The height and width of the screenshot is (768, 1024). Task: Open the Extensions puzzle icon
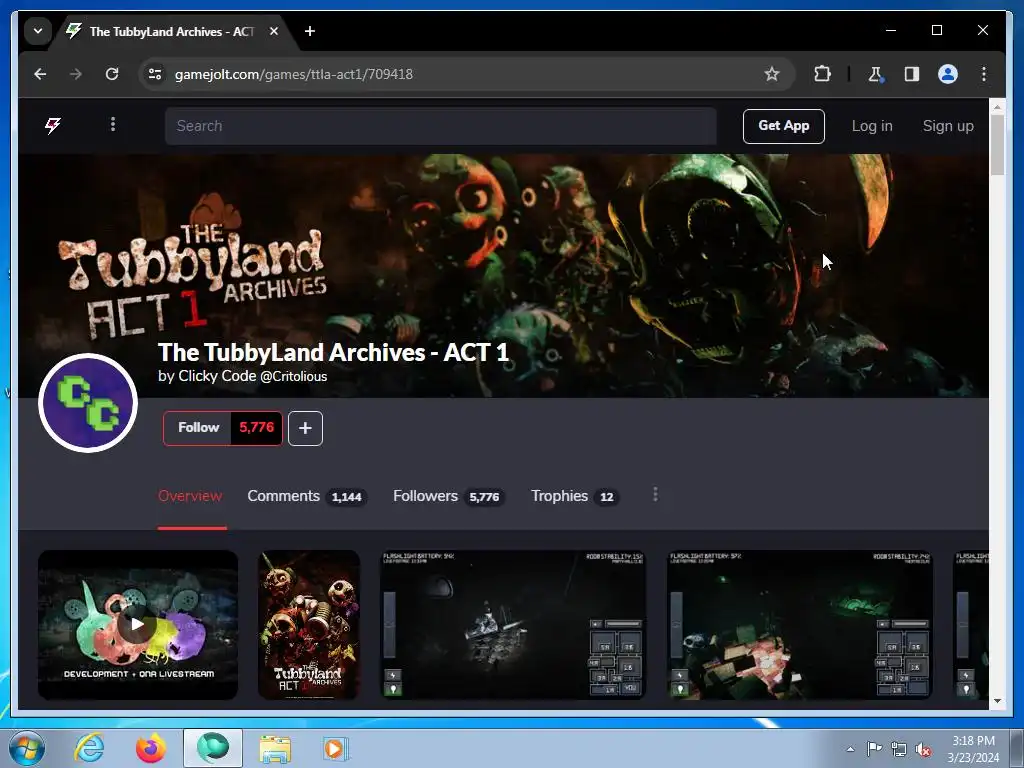[822, 74]
